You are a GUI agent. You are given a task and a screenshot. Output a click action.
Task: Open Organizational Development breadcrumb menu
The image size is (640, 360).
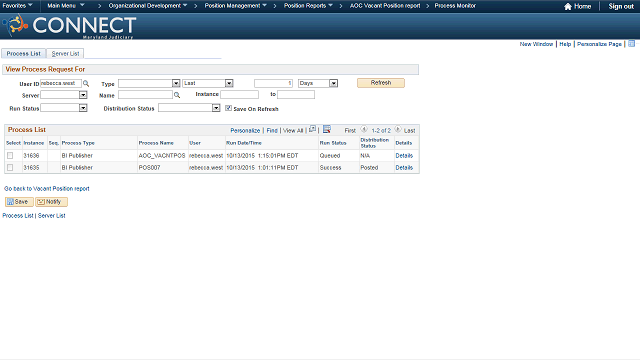148,6
